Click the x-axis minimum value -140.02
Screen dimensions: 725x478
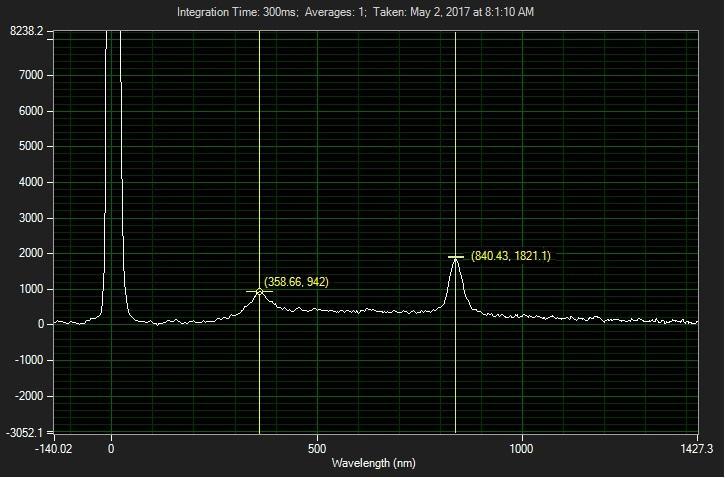pos(53,448)
